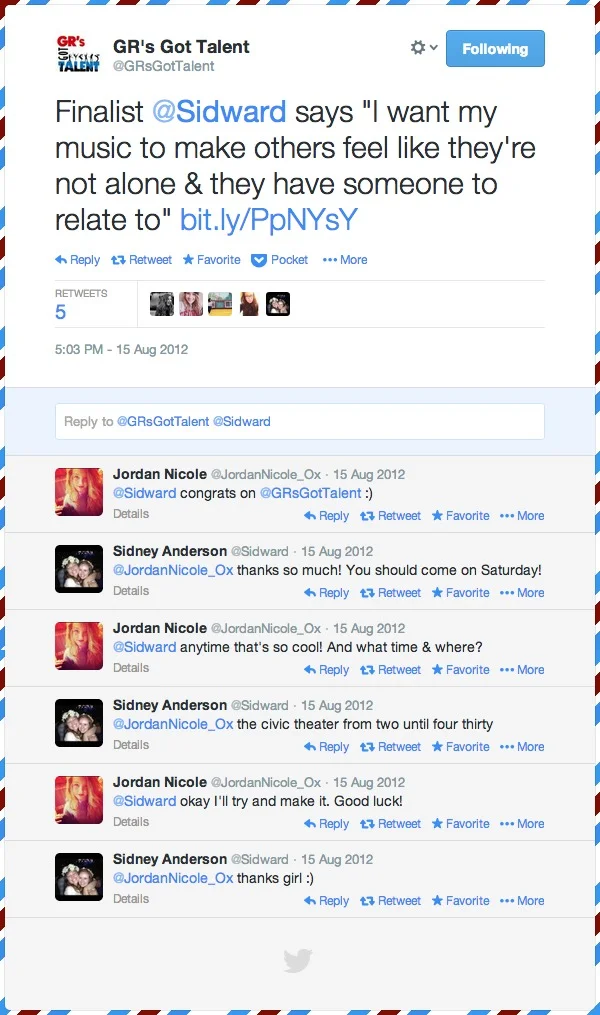Reply to the main GR's Got Talent tweet
Viewport: 600px width, 1015px height.
click(78, 260)
